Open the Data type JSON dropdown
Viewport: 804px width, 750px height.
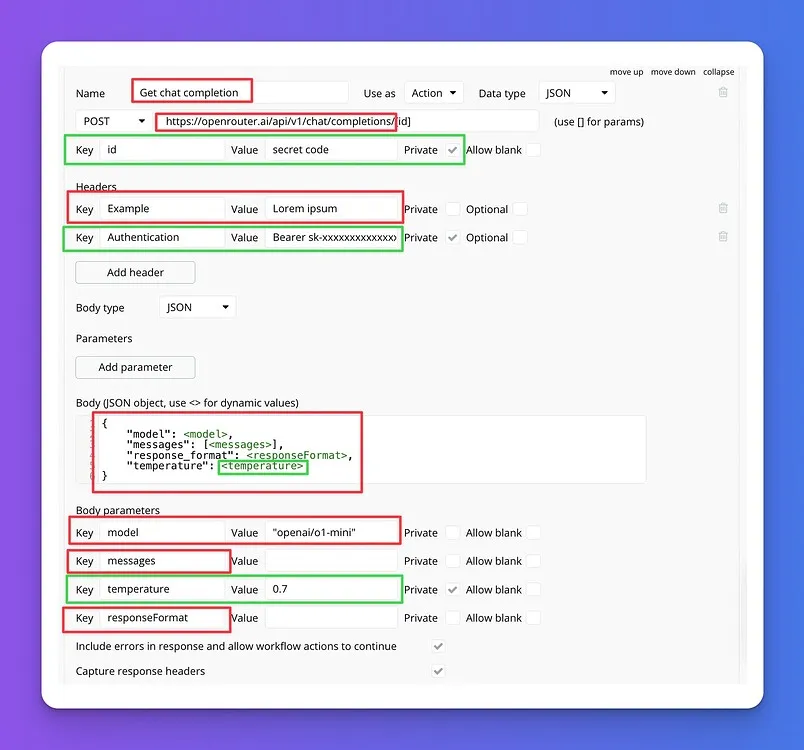point(577,93)
